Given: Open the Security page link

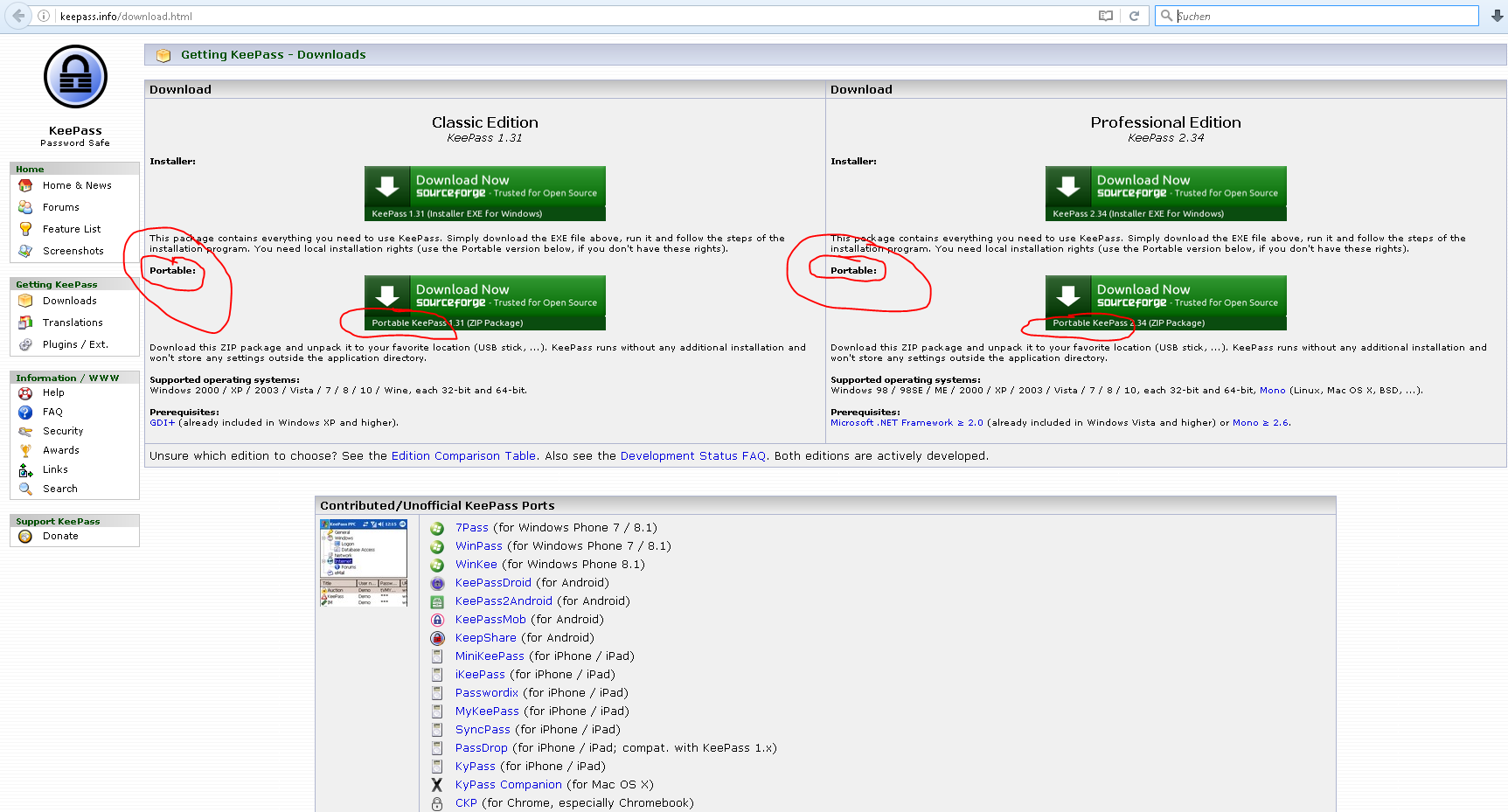Looking at the screenshot, I should point(63,431).
